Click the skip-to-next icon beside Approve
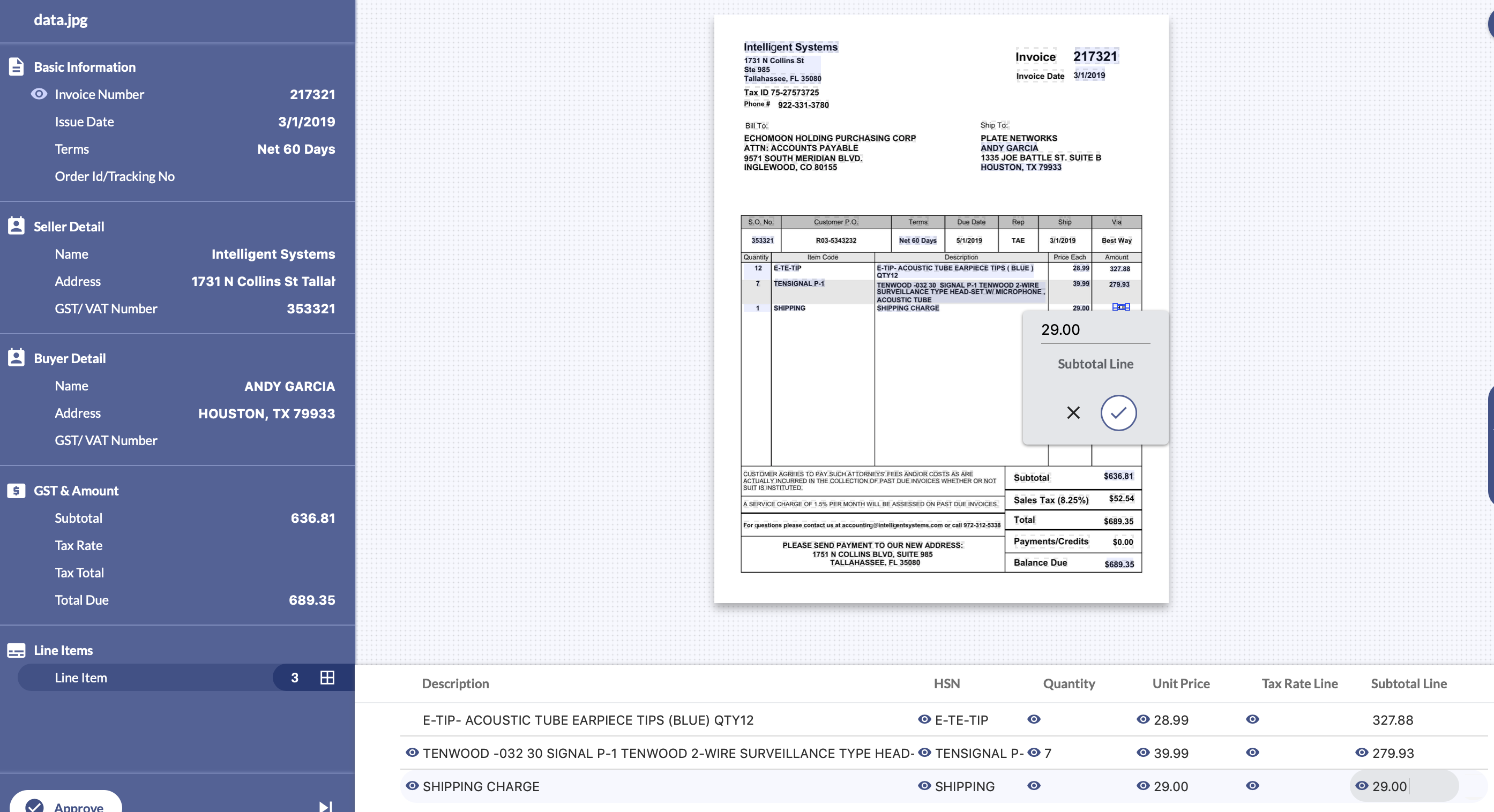Screen dimensions: 1494x812 coord(326,806)
